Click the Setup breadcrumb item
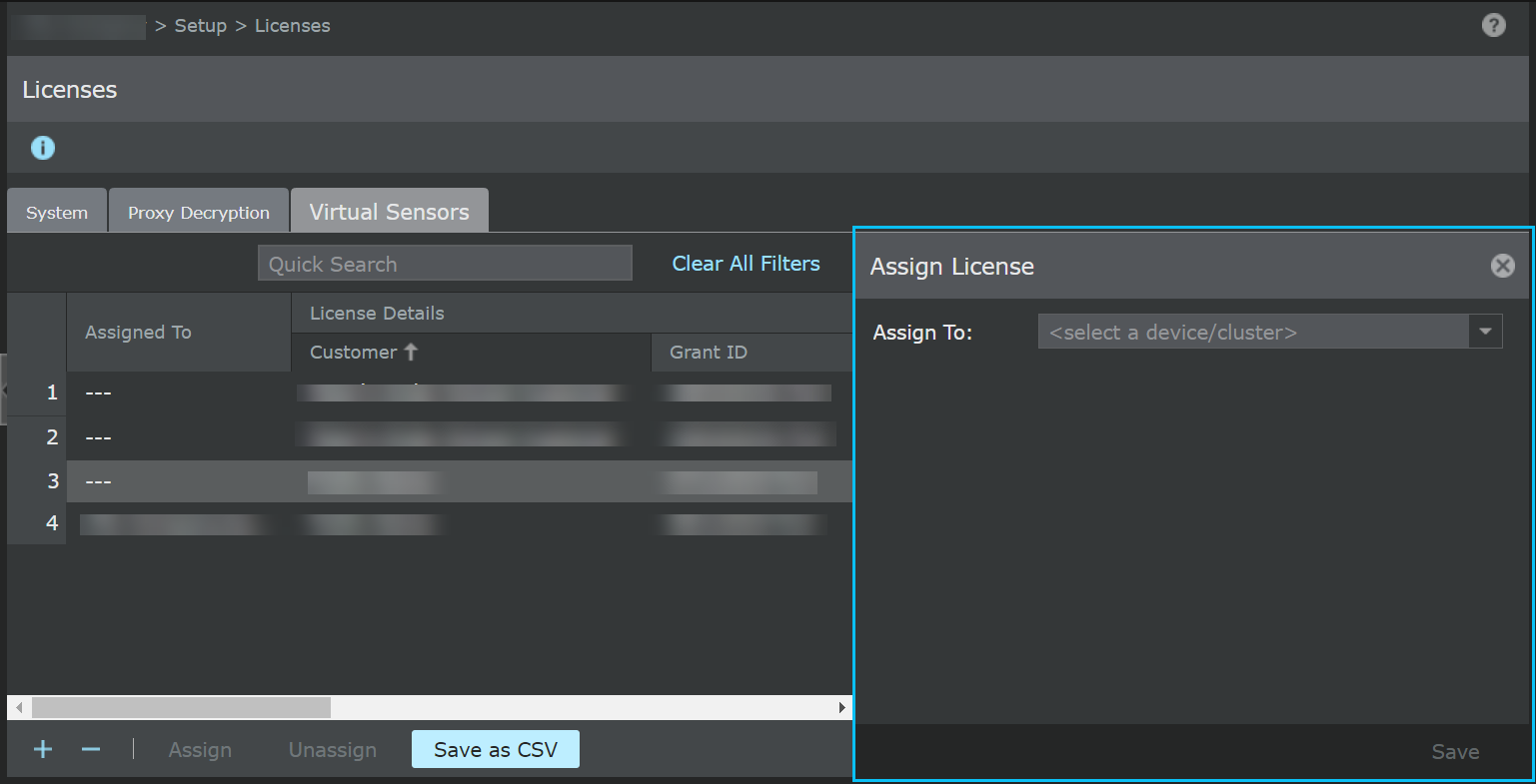The width and height of the screenshot is (1536, 784). point(201,26)
